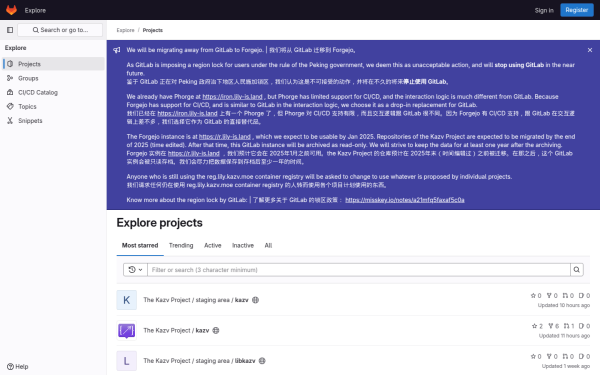Click public globe icon for staging kazv
The image size is (600, 375).
coord(256,300)
